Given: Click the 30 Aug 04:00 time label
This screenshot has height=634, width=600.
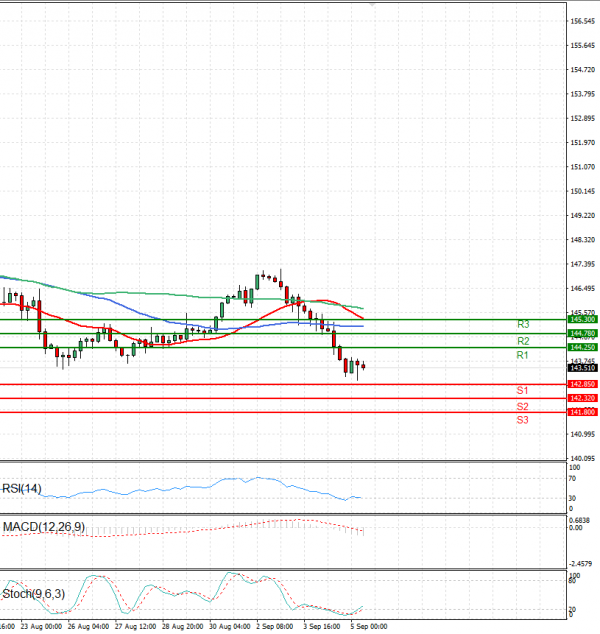Looking at the screenshot, I should (x=230, y=626).
